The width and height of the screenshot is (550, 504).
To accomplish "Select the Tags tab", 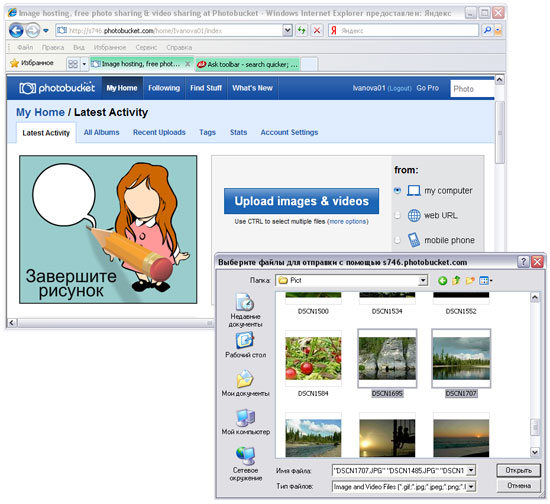I will coord(207,132).
